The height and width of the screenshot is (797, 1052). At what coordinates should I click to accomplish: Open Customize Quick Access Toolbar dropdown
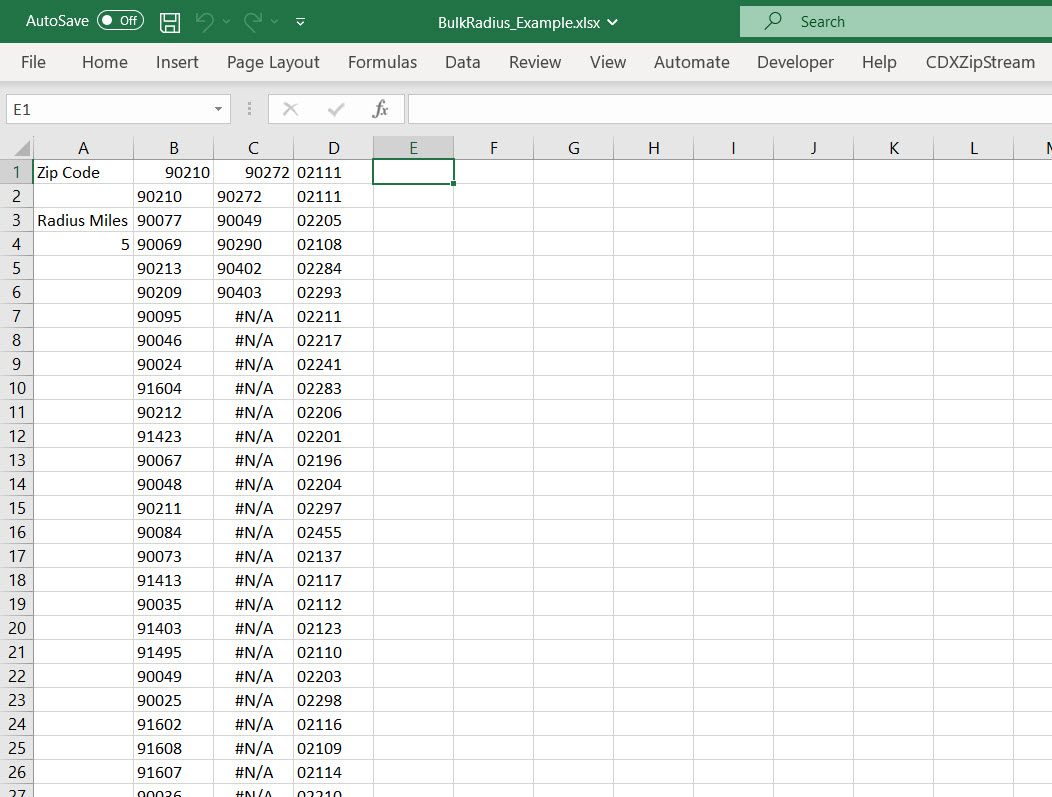(x=301, y=22)
